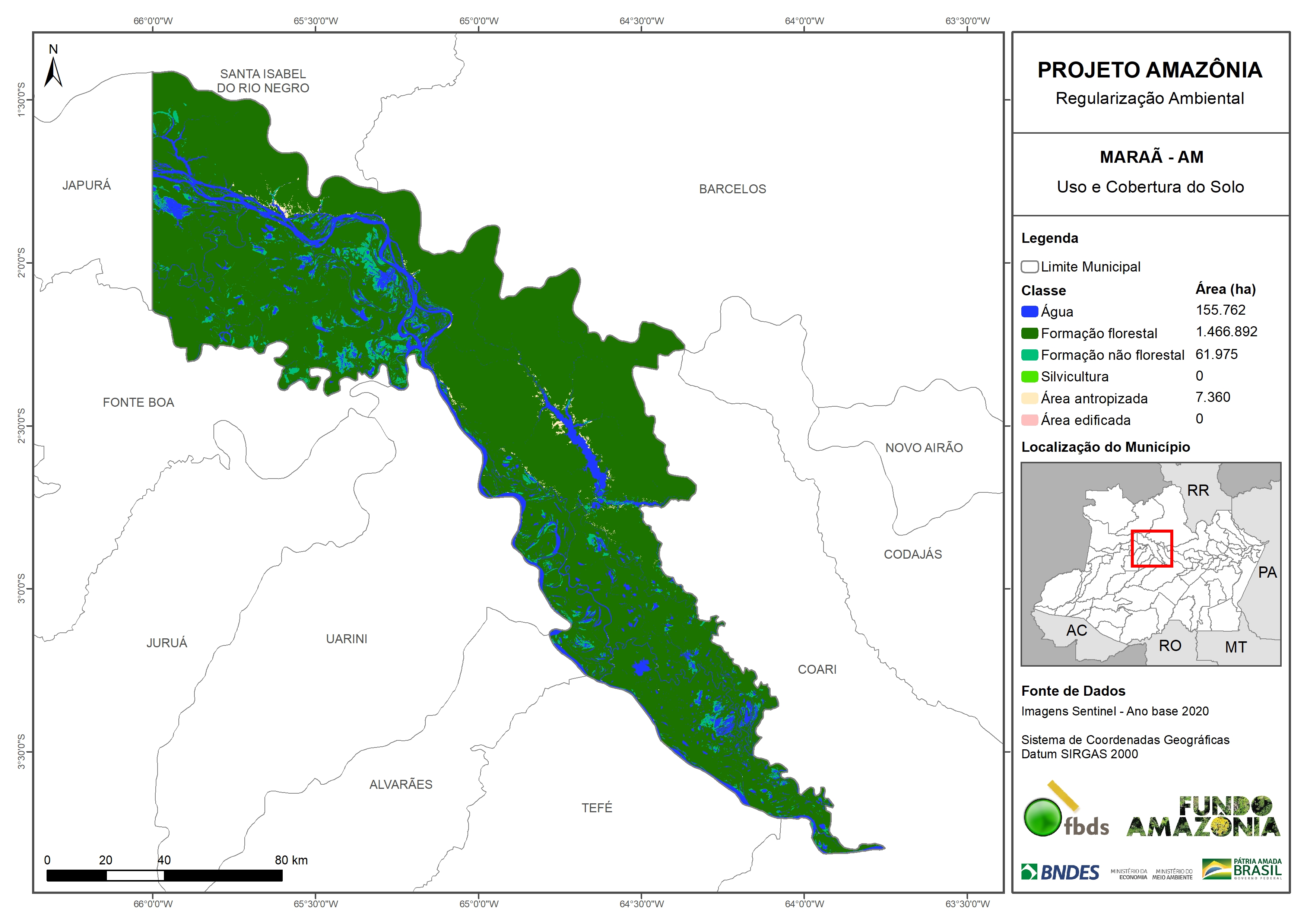Click the Formação florestal dark green swatch
1307x924 pixels.
click(x=1029, y=333)
